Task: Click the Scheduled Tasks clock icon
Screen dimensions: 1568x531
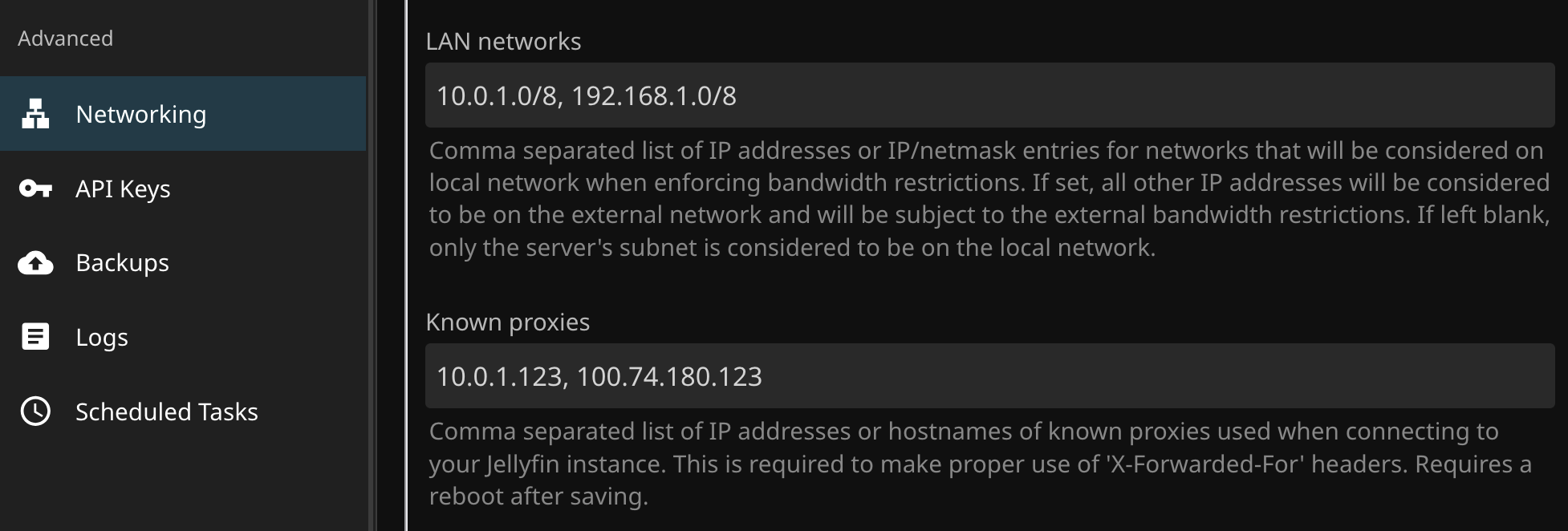Action: [x=35, y=411]
